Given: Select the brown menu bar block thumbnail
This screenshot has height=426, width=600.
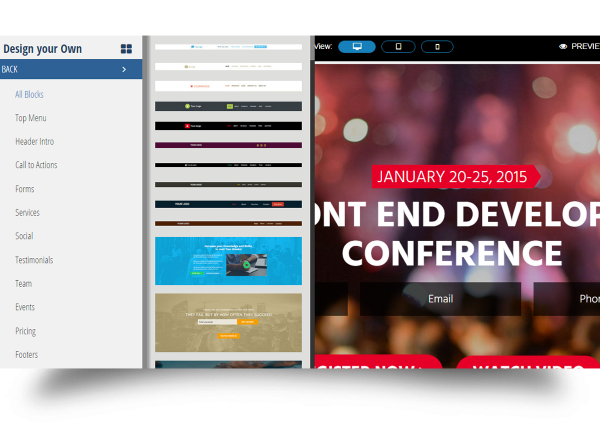Looking at the screenshot, I should [228, 223].
